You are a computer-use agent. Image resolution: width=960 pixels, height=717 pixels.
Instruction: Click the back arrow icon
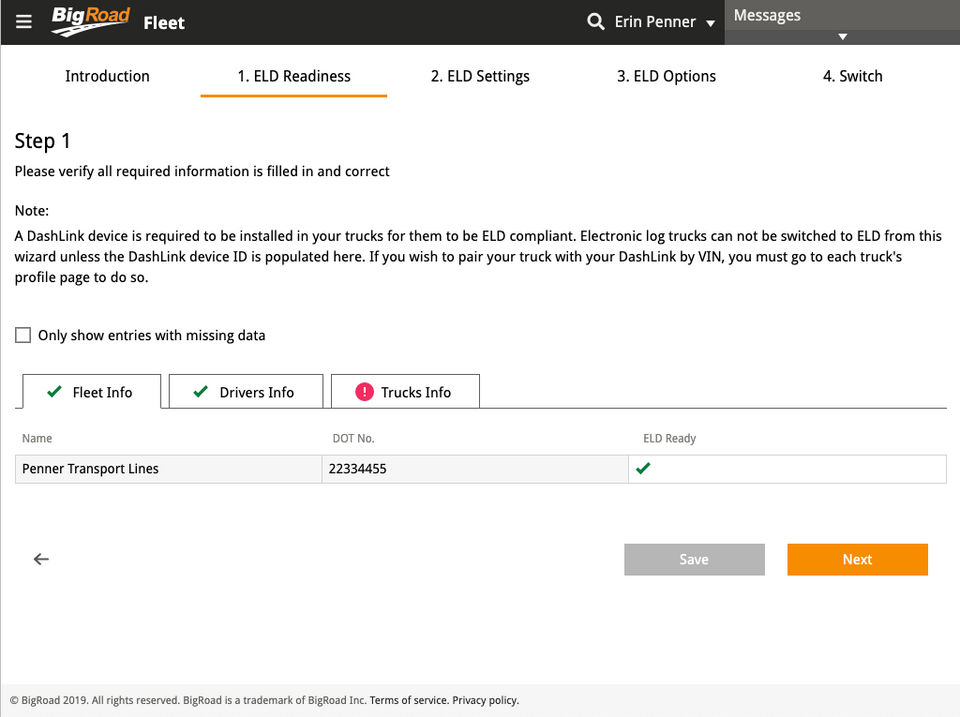pyautogui.click(x=41, y=559)
